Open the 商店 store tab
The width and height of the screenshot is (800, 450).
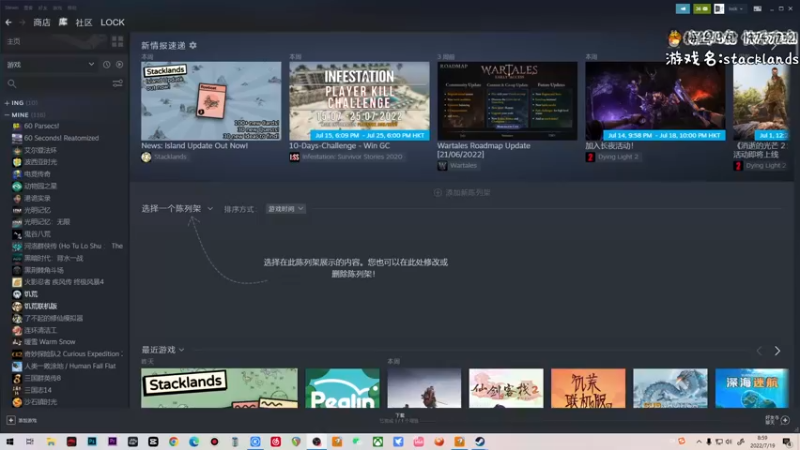pyautogui.click(x=42, y=22)
